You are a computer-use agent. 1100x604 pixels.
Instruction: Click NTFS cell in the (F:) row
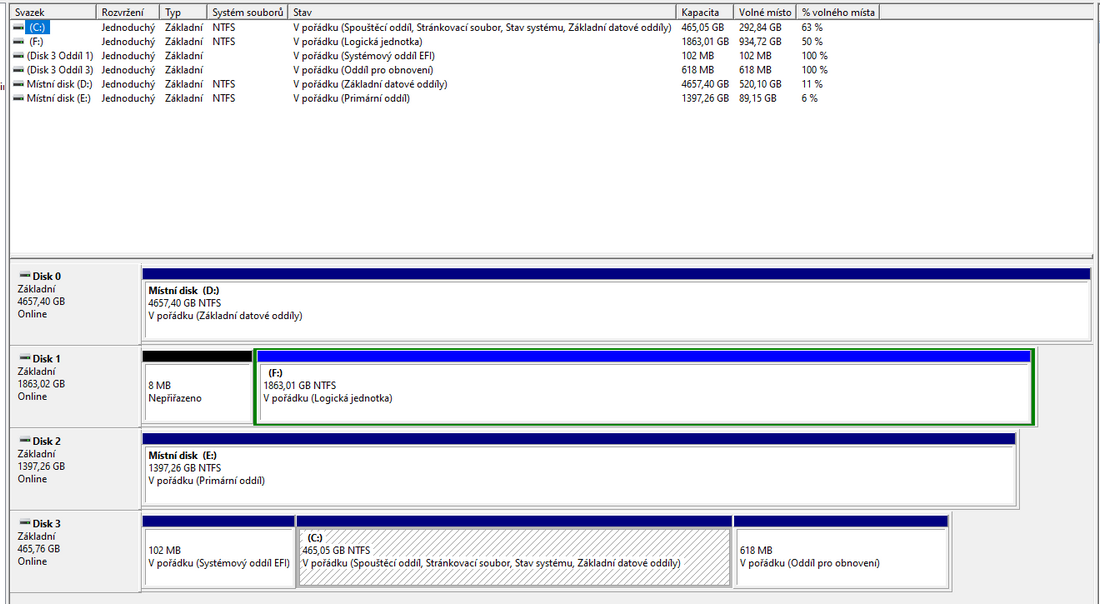224,41
